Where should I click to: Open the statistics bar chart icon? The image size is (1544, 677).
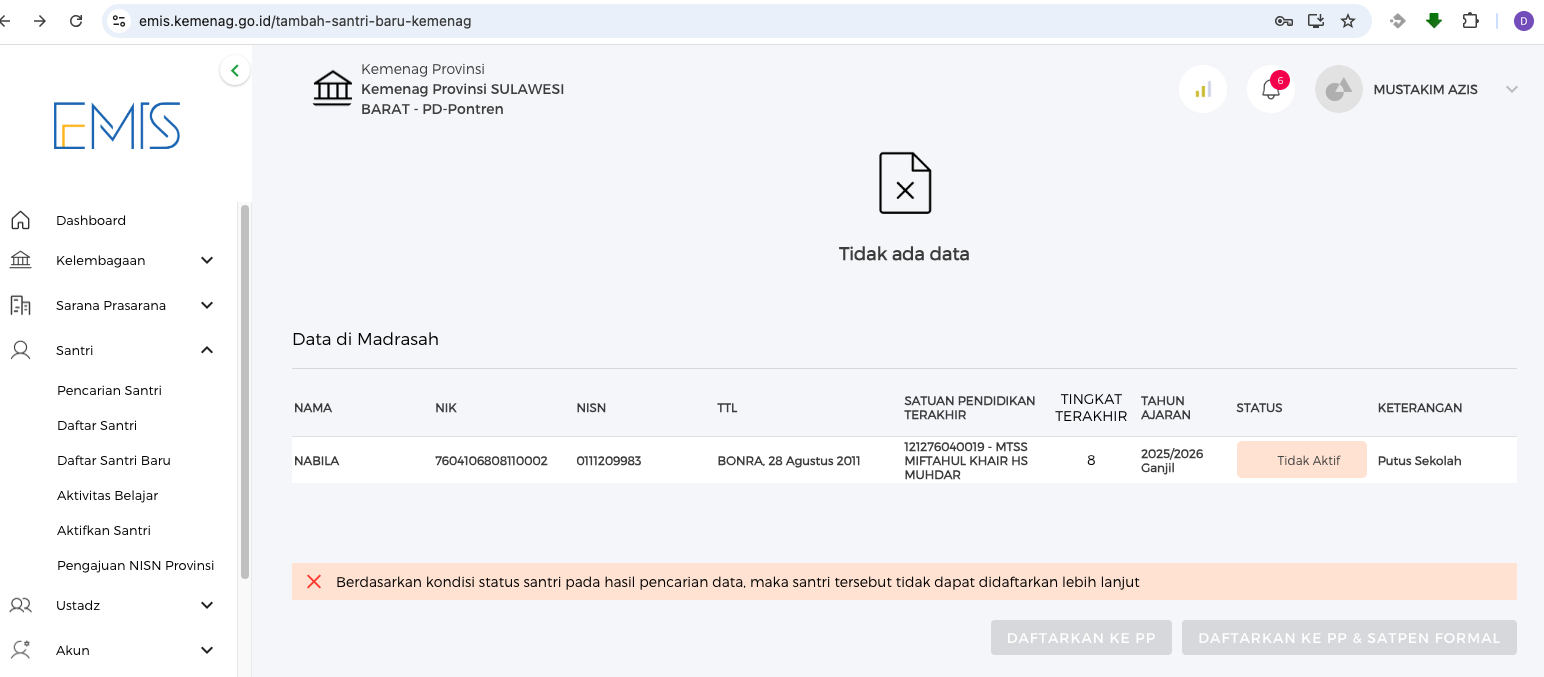pyautogui.click(x=1203, y=89)
